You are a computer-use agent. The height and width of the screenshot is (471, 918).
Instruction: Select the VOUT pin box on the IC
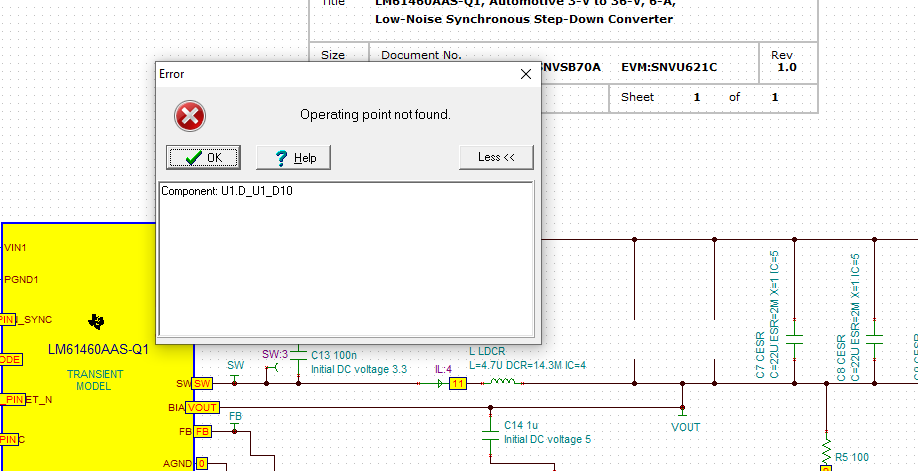tap(203, 408)
